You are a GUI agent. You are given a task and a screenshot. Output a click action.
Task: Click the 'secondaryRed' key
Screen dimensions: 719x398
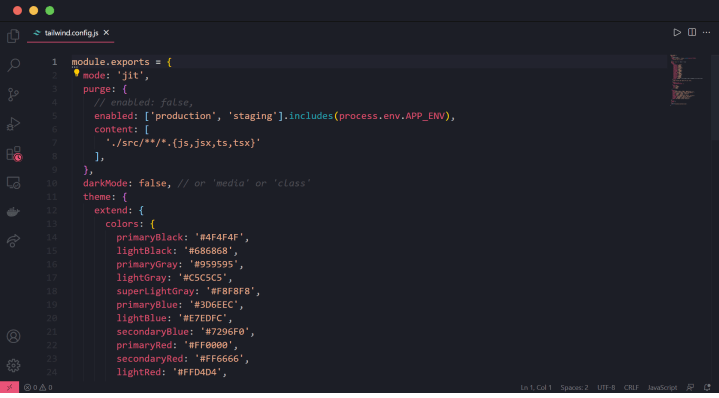[x=149, y=359]
